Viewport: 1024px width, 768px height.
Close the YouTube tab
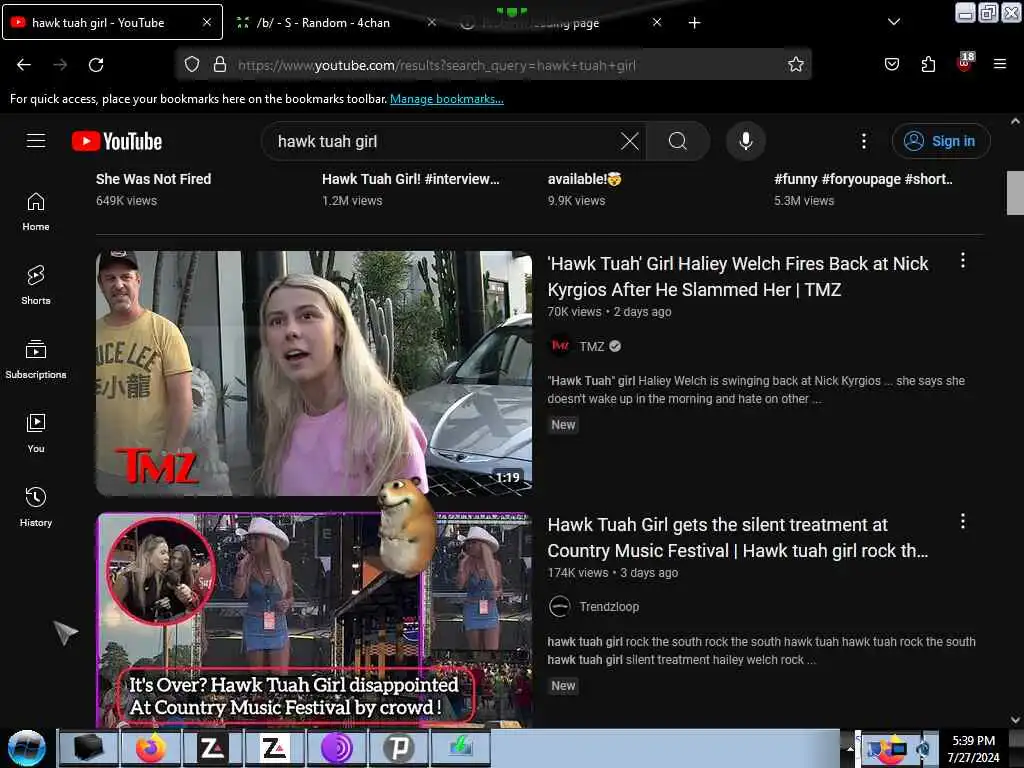[x=207, y=22]
